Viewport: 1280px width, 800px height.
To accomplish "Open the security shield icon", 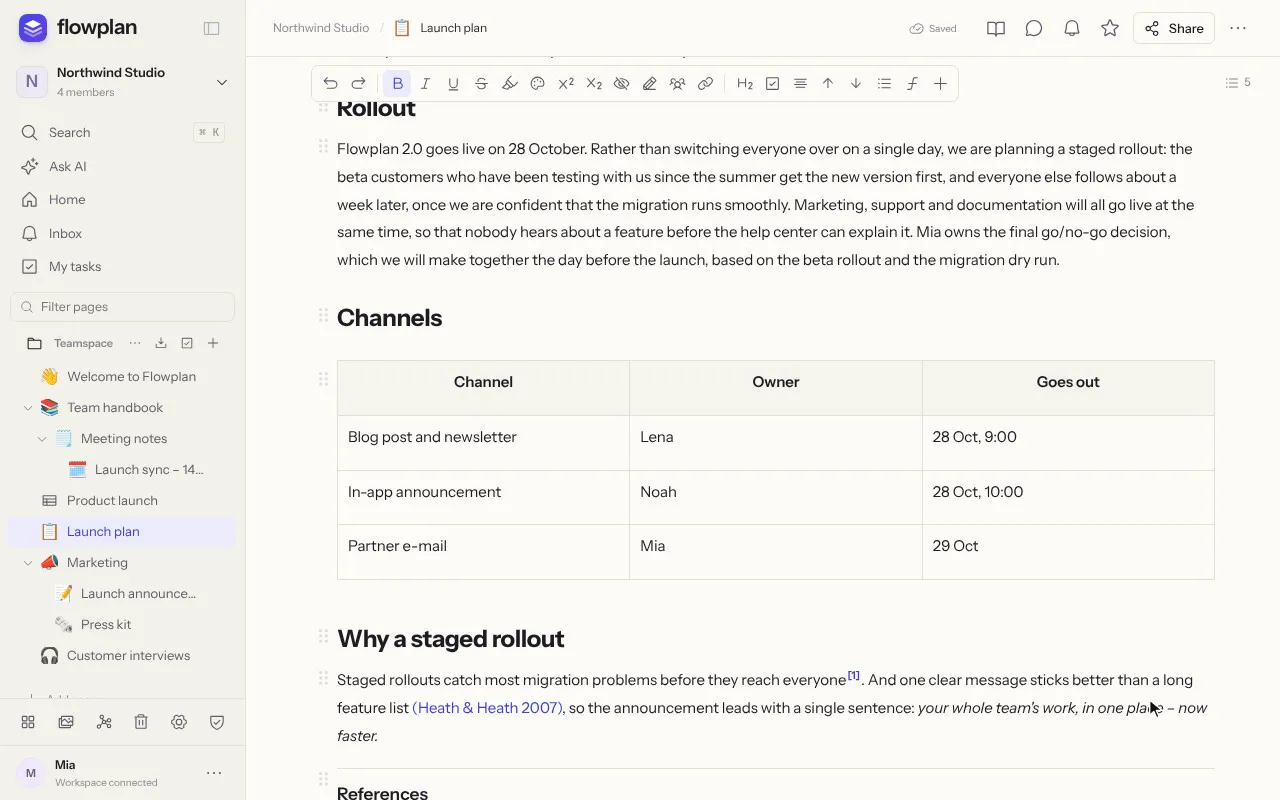I will (x=217, y=722).
